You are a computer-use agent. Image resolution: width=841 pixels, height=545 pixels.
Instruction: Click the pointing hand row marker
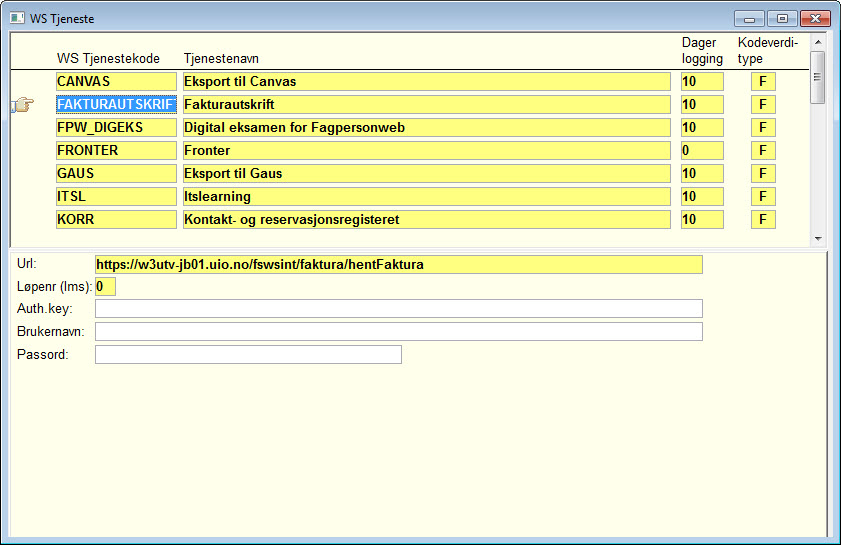23,104
